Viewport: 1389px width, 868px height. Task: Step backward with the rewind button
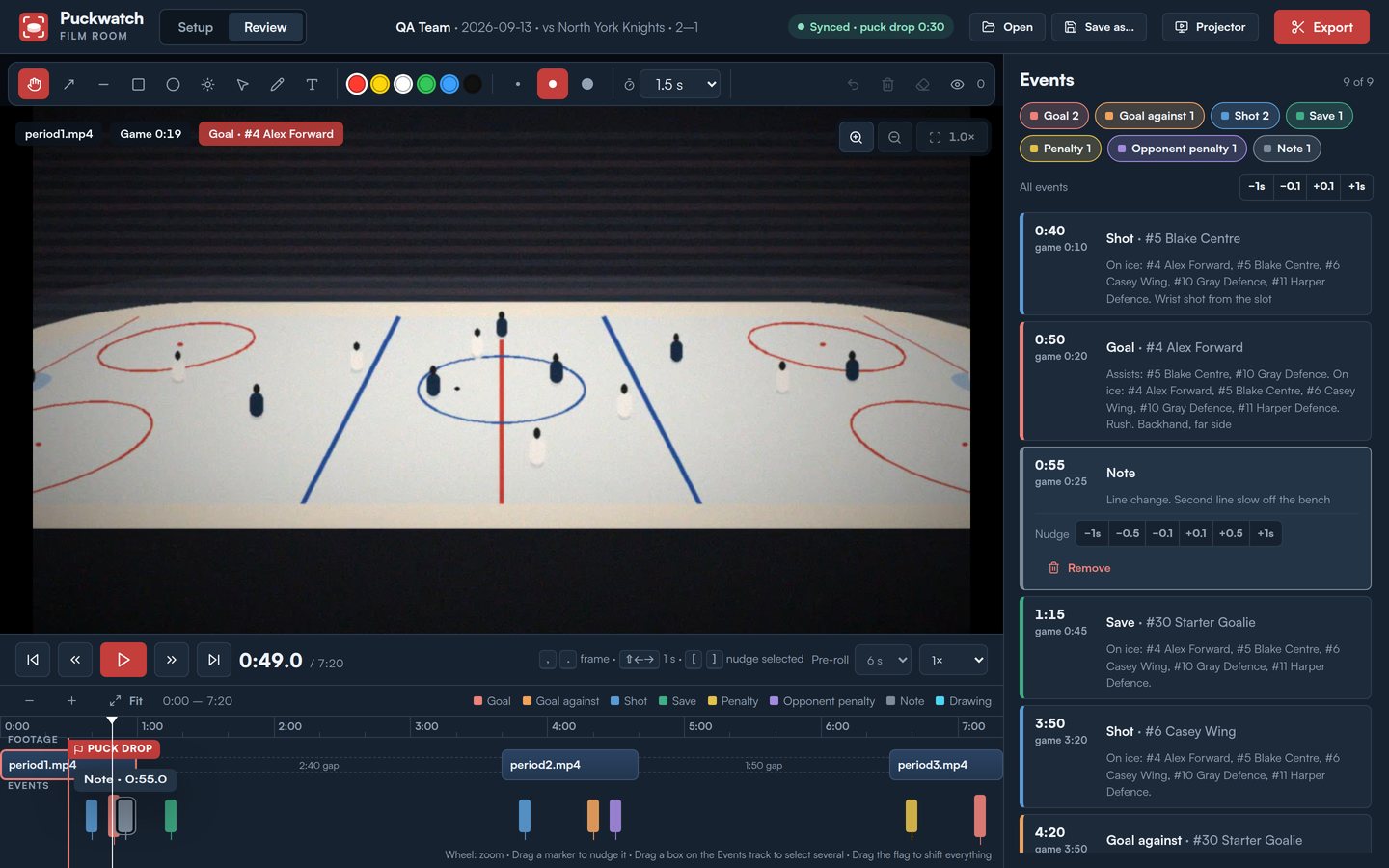(x=75, y=660)
